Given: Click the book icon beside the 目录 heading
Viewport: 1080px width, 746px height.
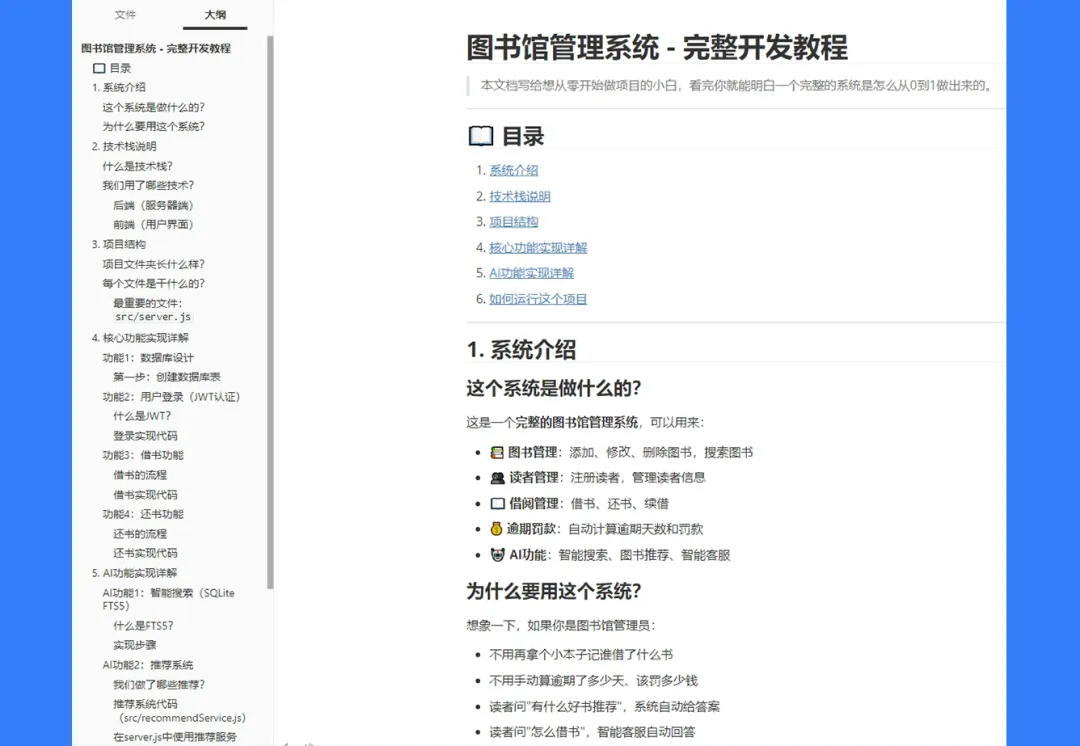Looking at the screenshot, I should 481,136.
